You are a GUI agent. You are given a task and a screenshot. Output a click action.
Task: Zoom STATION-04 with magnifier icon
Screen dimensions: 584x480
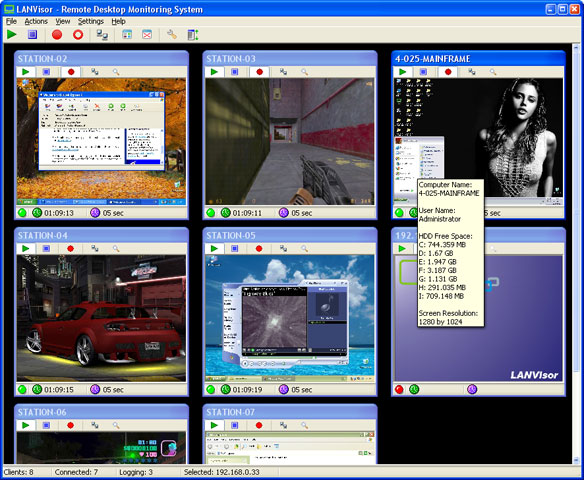click(x=116, y=248)
